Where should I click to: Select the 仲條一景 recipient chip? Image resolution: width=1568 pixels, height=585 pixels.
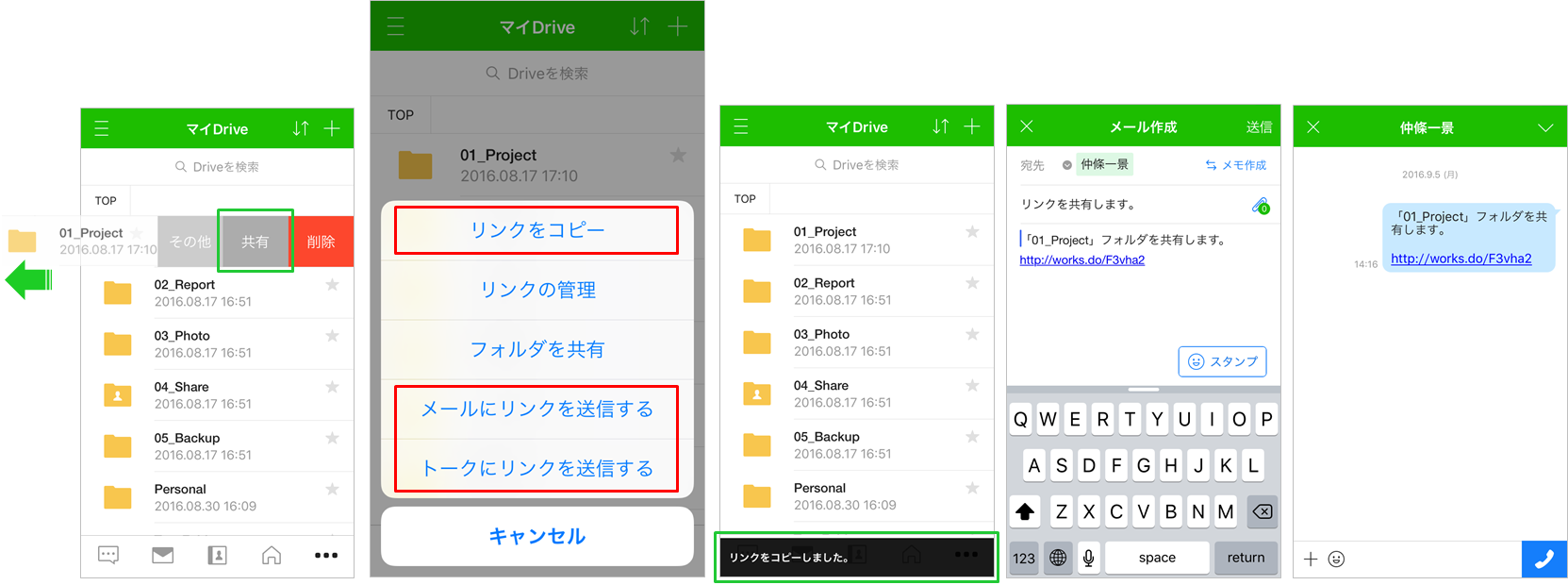click(1104, 164)
